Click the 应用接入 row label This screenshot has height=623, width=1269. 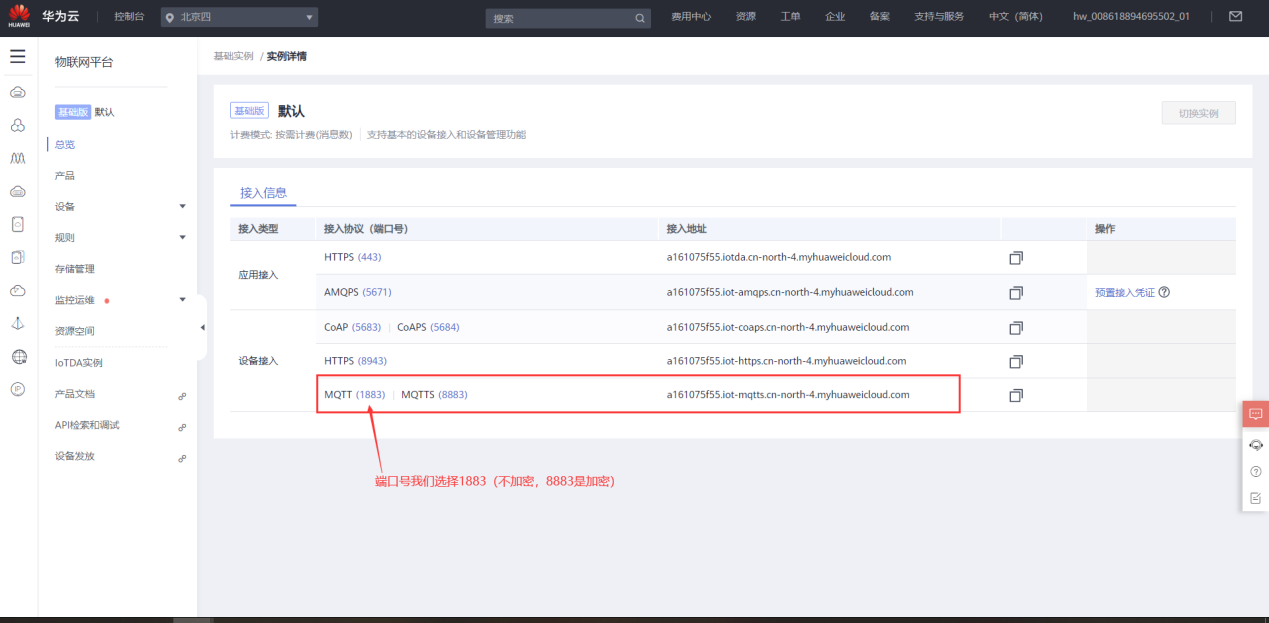point(258,275)
